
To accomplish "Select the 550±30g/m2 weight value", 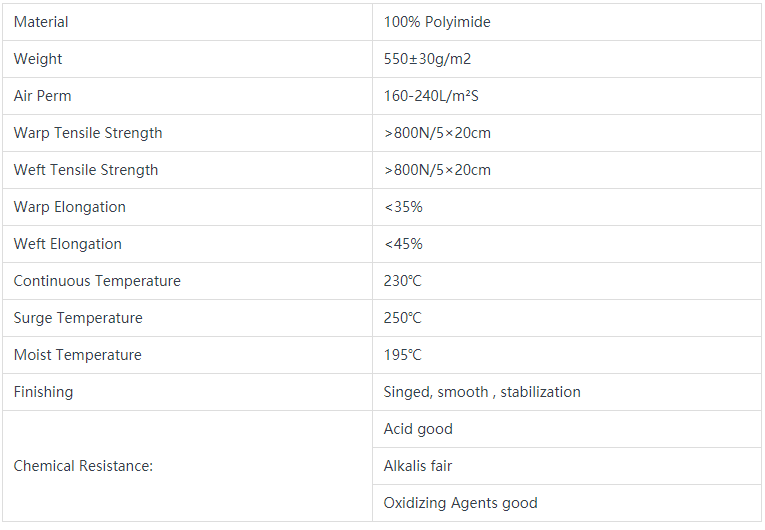I will 427,59.
